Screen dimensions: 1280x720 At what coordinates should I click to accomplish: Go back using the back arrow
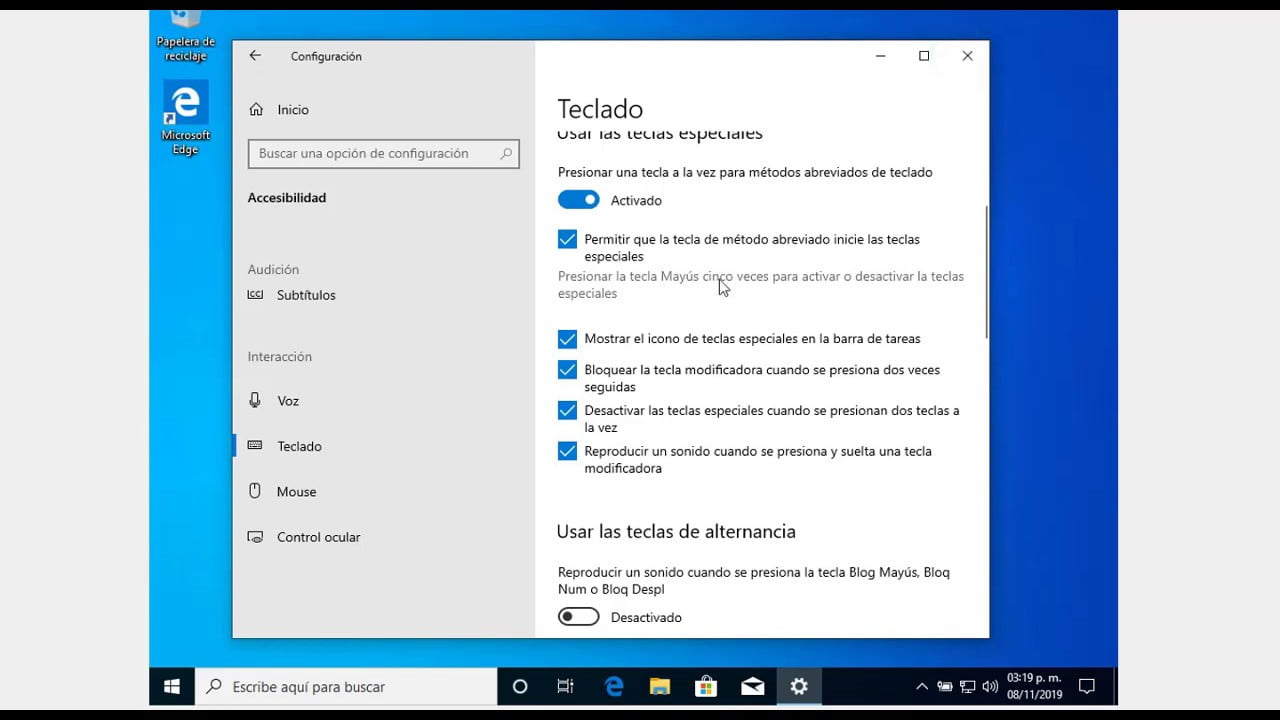pos(255,56)
